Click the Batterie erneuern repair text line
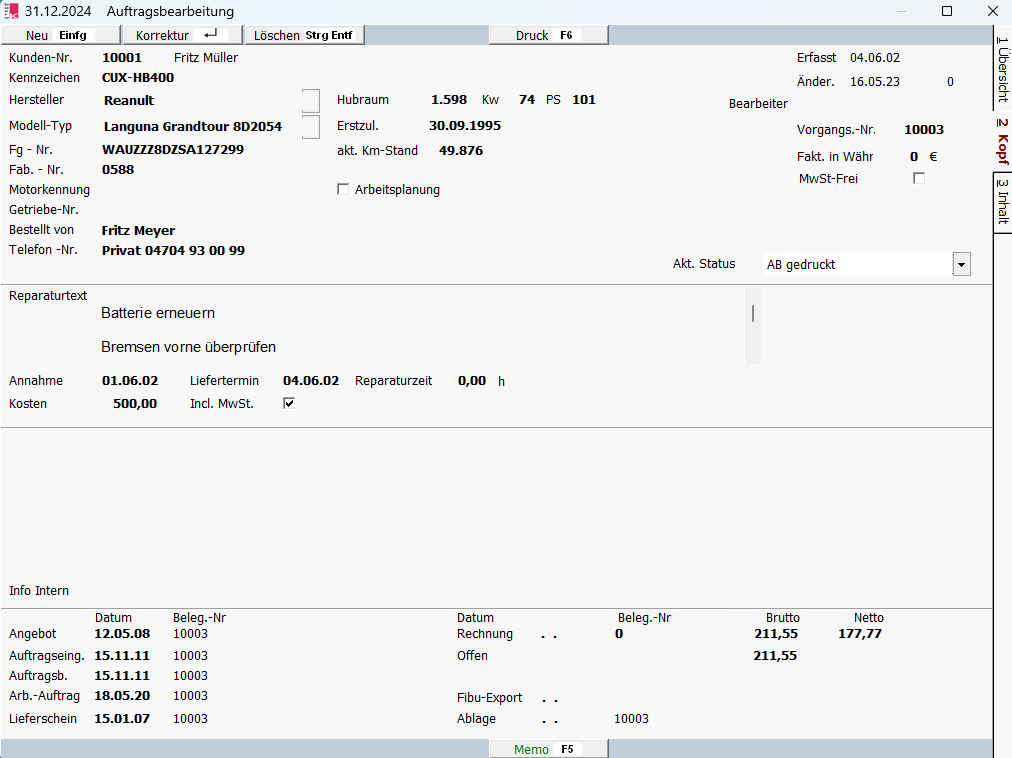 (158, 314)
